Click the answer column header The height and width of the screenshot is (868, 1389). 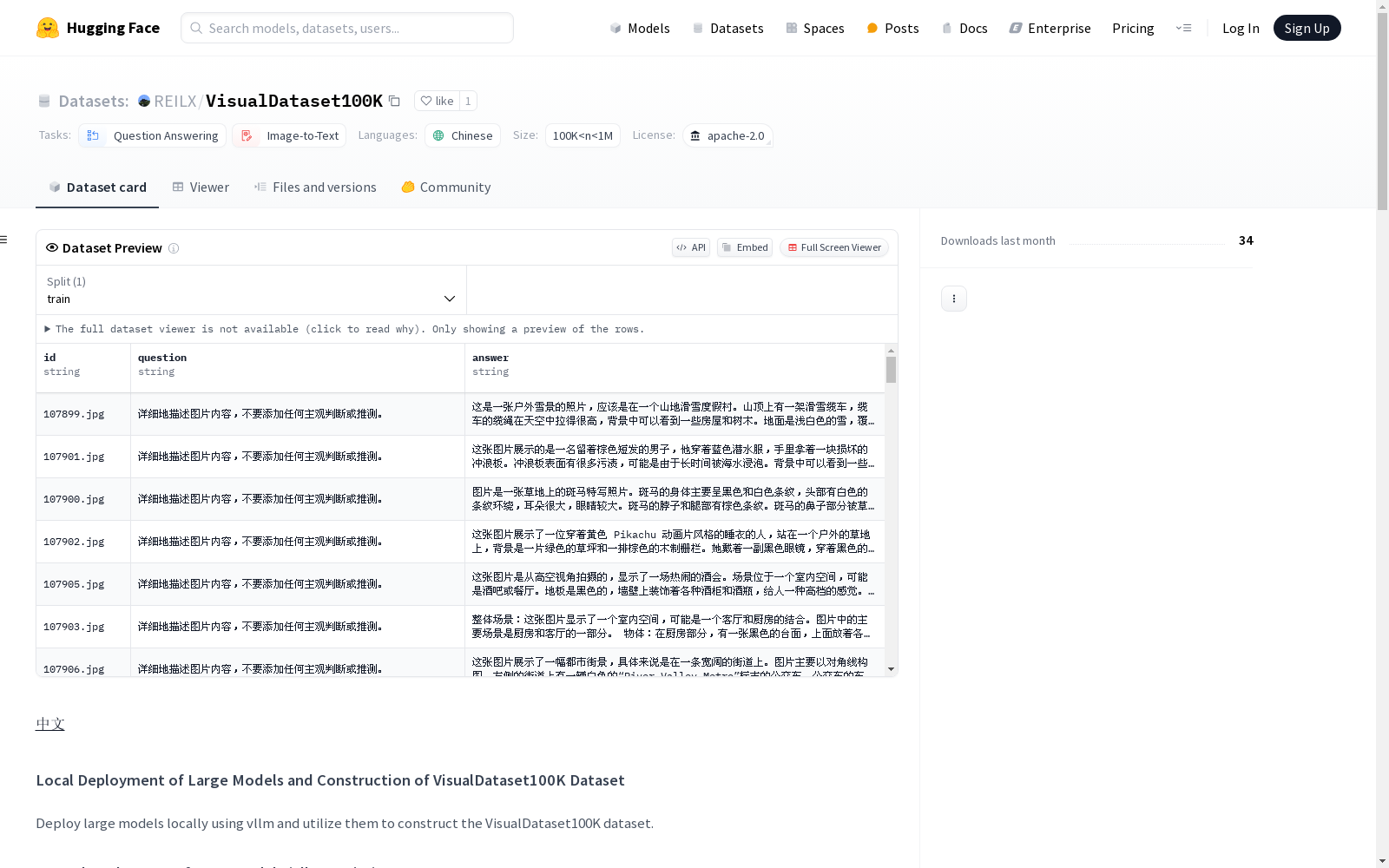pos(675,368)
